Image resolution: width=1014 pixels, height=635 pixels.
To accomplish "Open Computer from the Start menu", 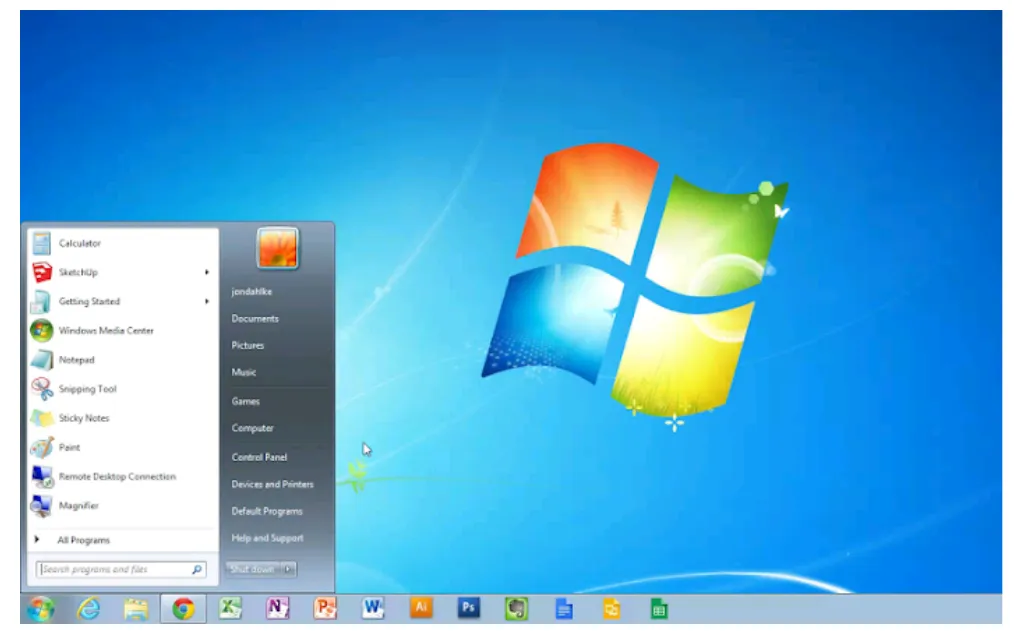I will click(x=252, y=428).
